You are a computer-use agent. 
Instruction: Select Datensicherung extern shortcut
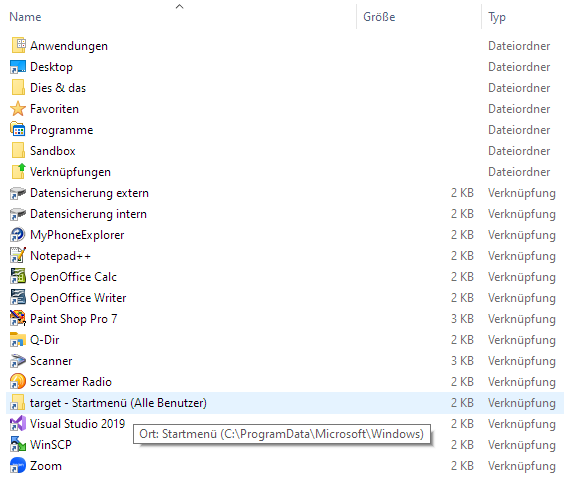pyautogui.click(x=89, y=193)
